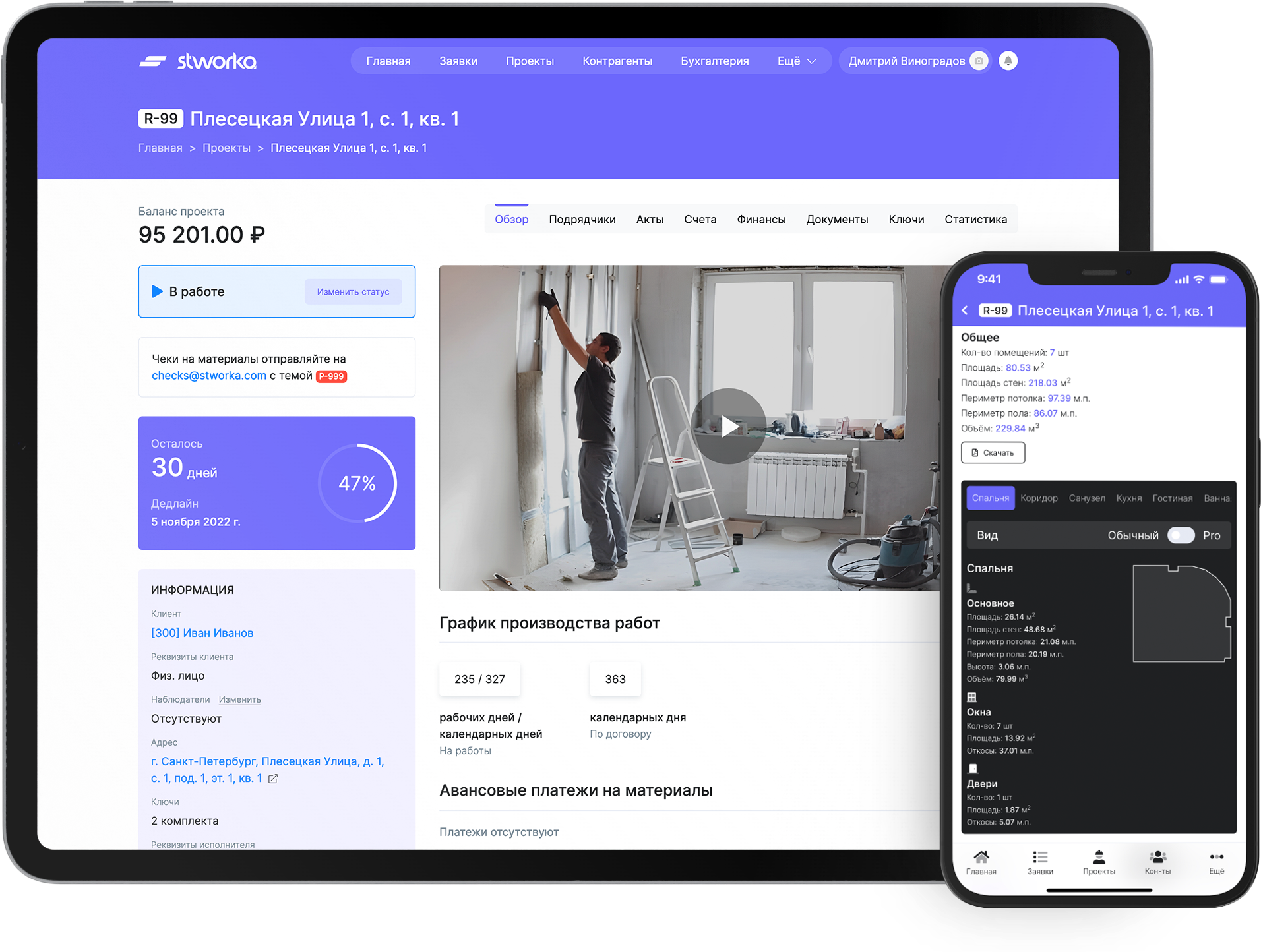Tap the back arrow on phone header

tap(965, 311)
